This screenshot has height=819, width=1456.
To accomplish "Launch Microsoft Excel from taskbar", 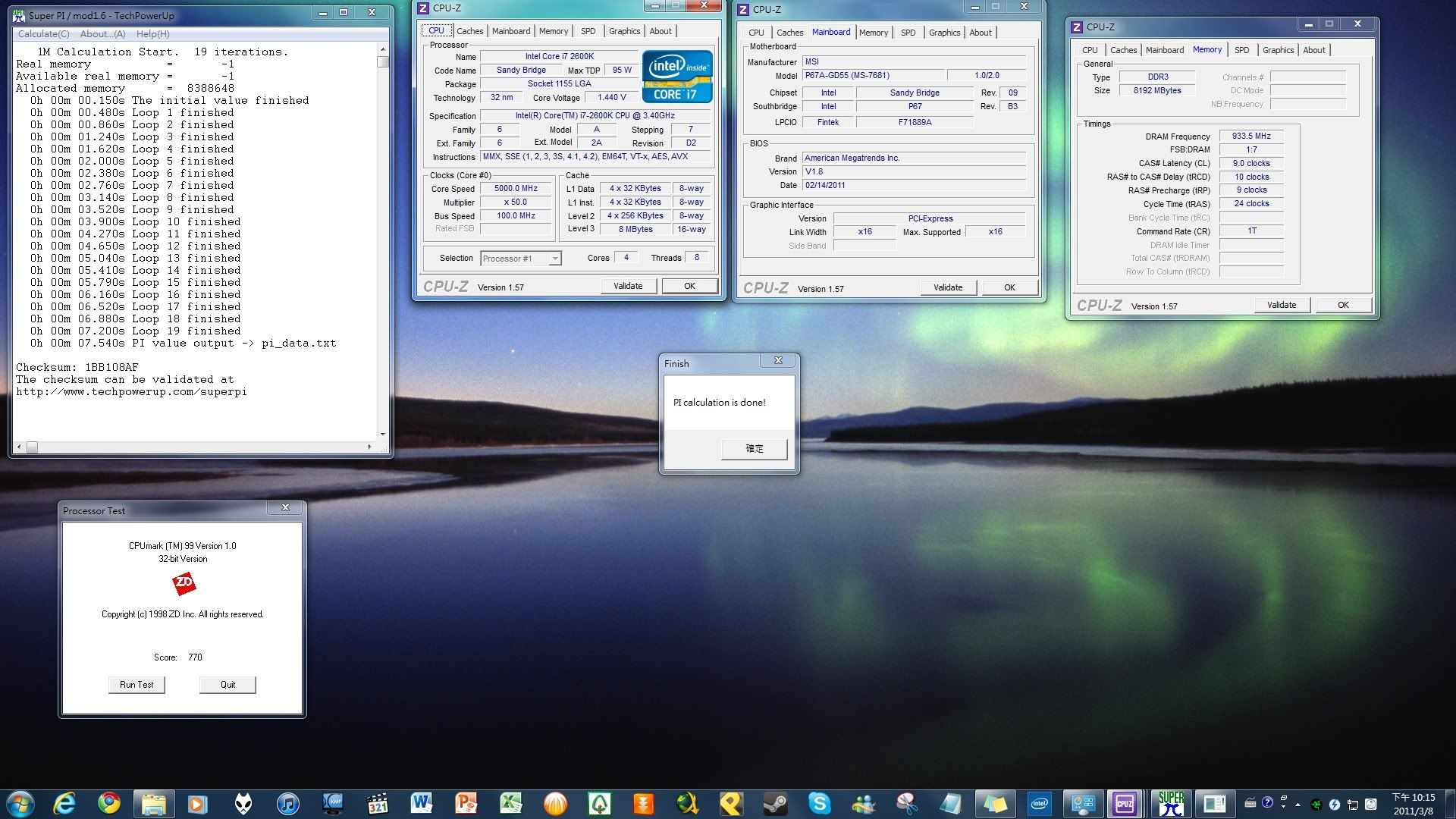I will 510,804.
